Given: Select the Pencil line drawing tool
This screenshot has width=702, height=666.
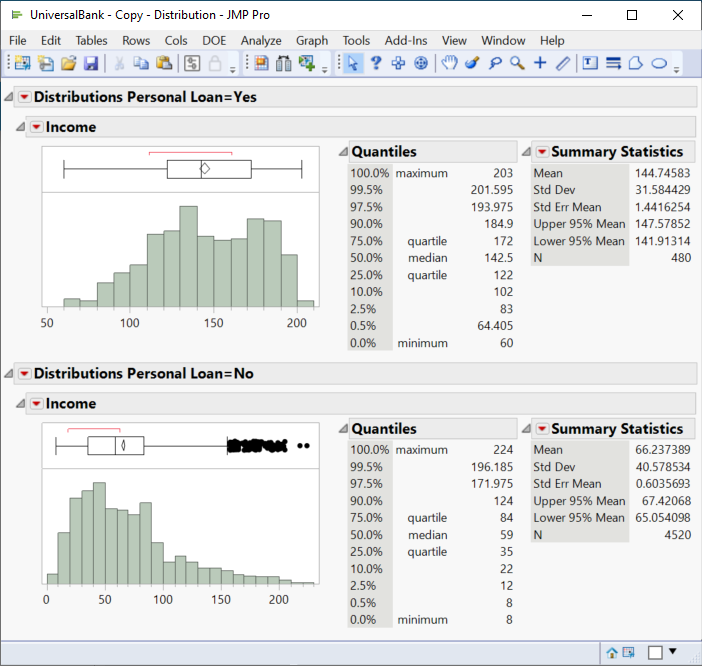Looking at the screenshot, I should click(563, 63).
